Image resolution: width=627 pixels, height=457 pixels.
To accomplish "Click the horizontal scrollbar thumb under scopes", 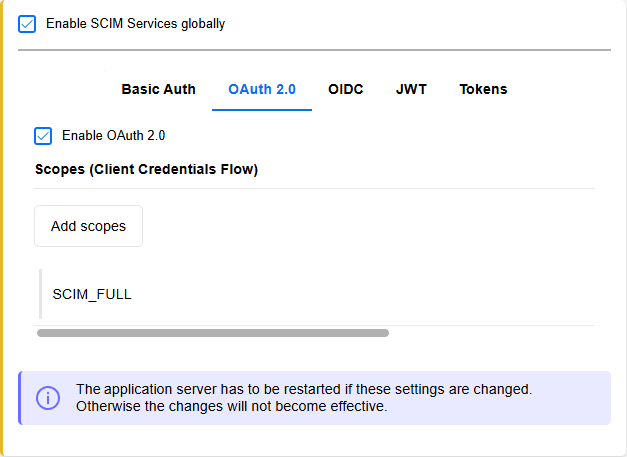I will pos(212,333).
